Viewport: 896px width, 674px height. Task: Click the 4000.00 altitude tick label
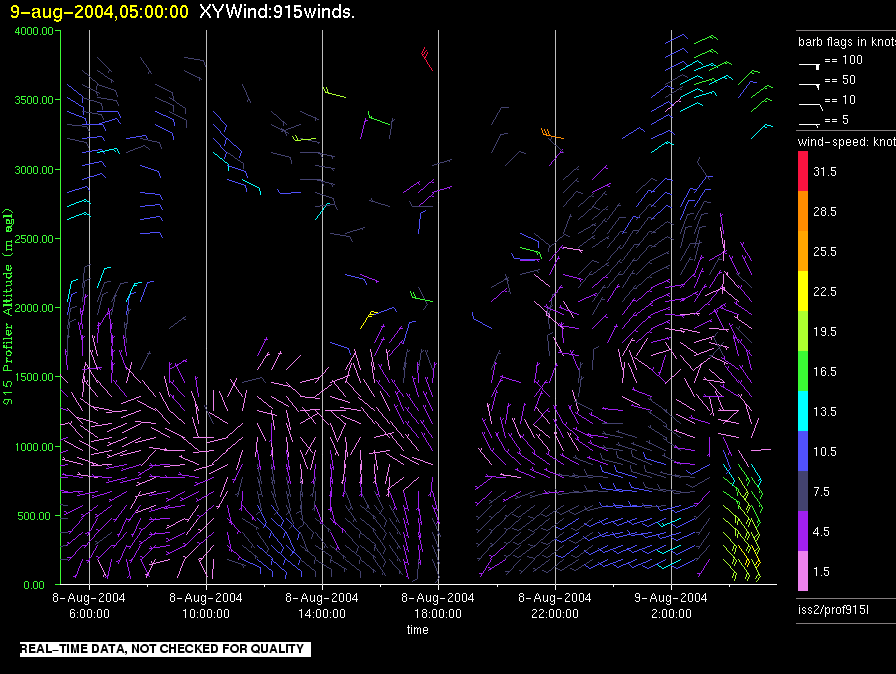[x=34, y=31]
